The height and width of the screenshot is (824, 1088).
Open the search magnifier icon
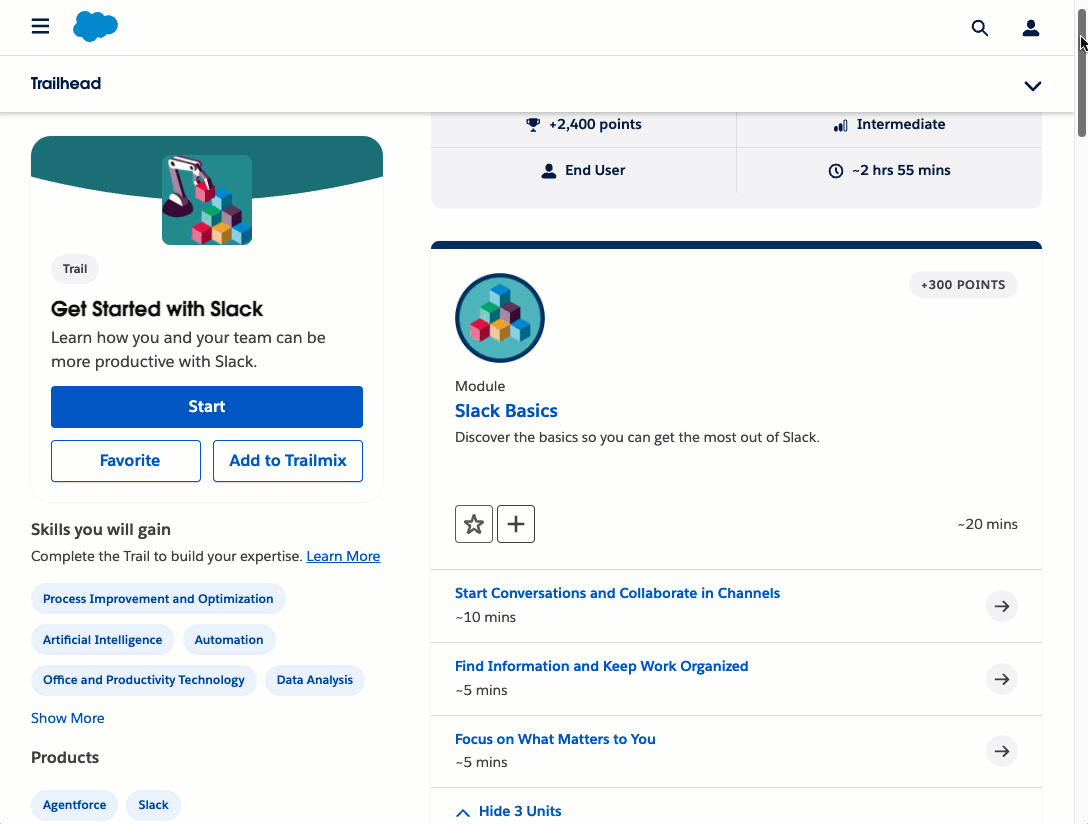click(979, 28)
